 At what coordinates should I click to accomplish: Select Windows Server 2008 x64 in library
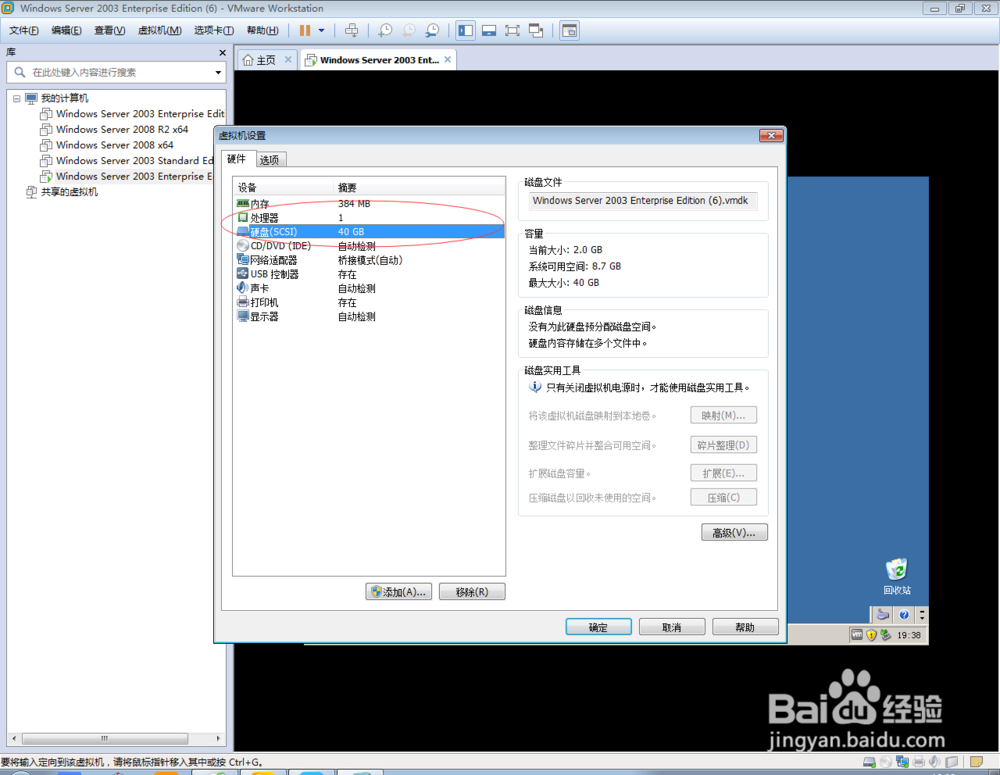[114, 145]
